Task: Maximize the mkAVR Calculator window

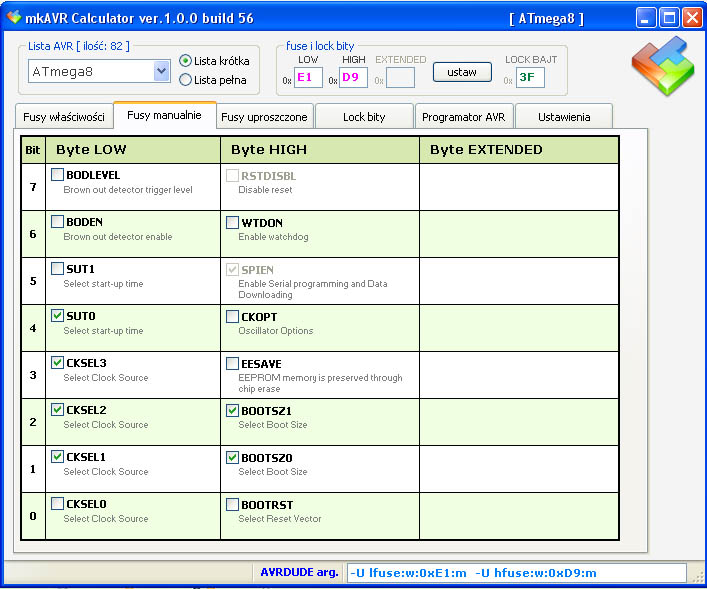Action: [670, 18]
